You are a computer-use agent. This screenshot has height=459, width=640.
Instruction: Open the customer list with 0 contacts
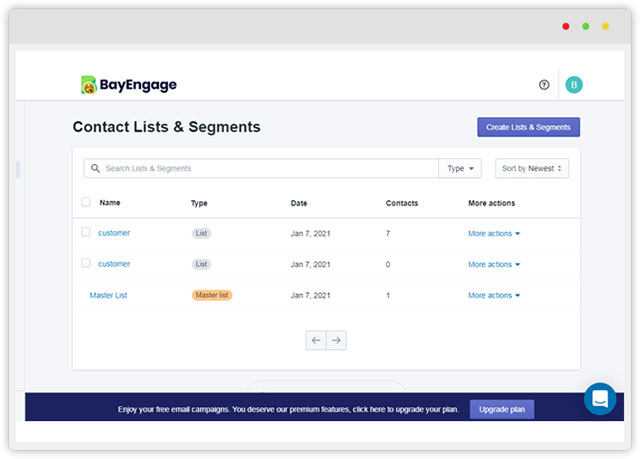[x=114, y=264]
